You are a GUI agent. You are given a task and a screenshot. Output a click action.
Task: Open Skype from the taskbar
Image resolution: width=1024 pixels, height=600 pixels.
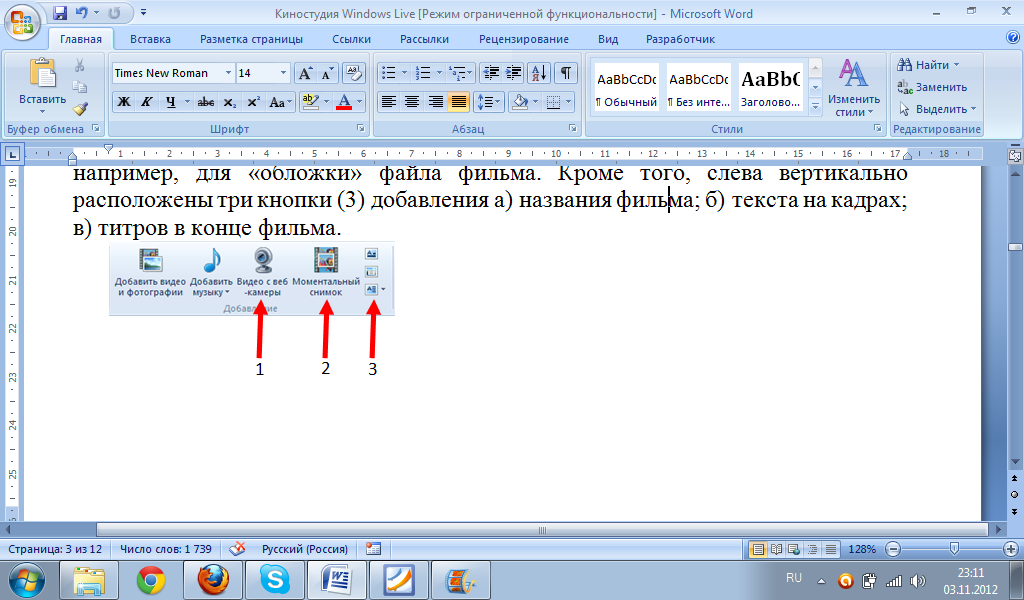coord(274,580)
